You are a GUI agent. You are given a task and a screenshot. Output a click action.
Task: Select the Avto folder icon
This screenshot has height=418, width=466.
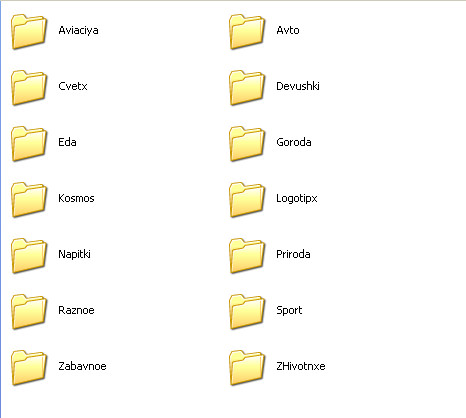247,32
